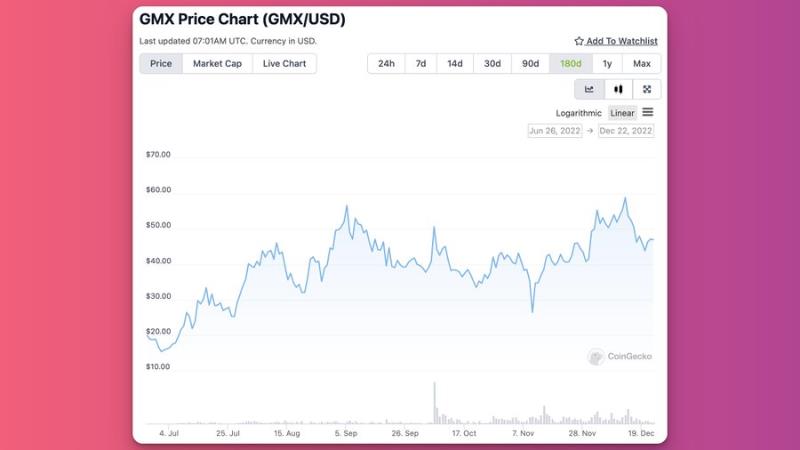Select the 180d time range
The height and width of the screenshot is (450, 800).
pos(571,64)
